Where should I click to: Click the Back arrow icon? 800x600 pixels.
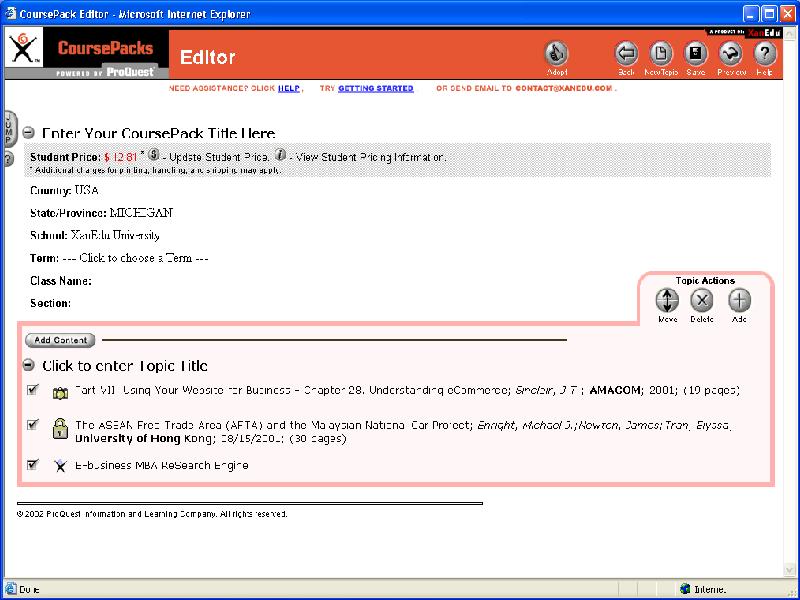(x=626, y=54)
